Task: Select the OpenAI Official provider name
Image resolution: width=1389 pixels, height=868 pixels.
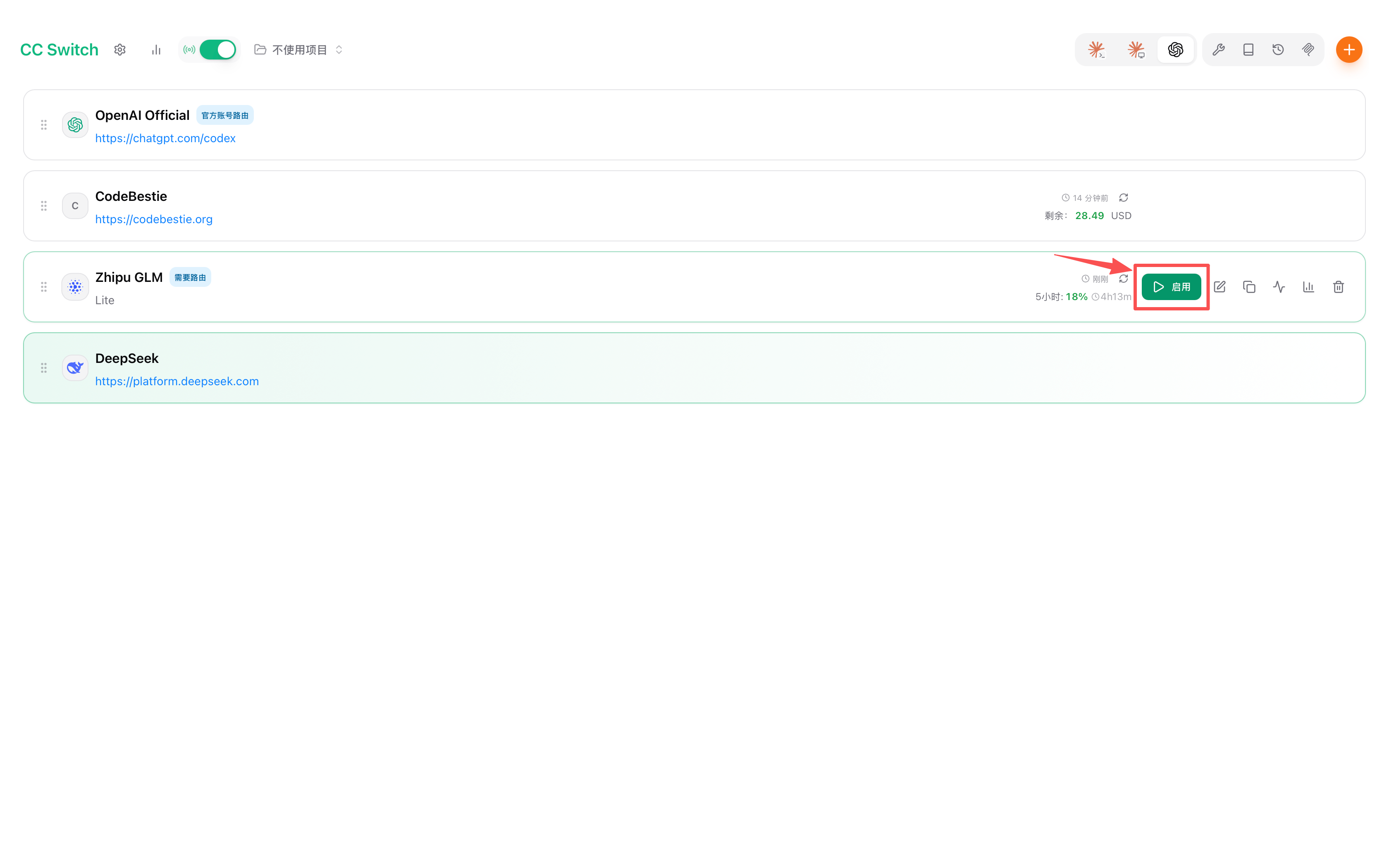Action: (x=142, y=115)
